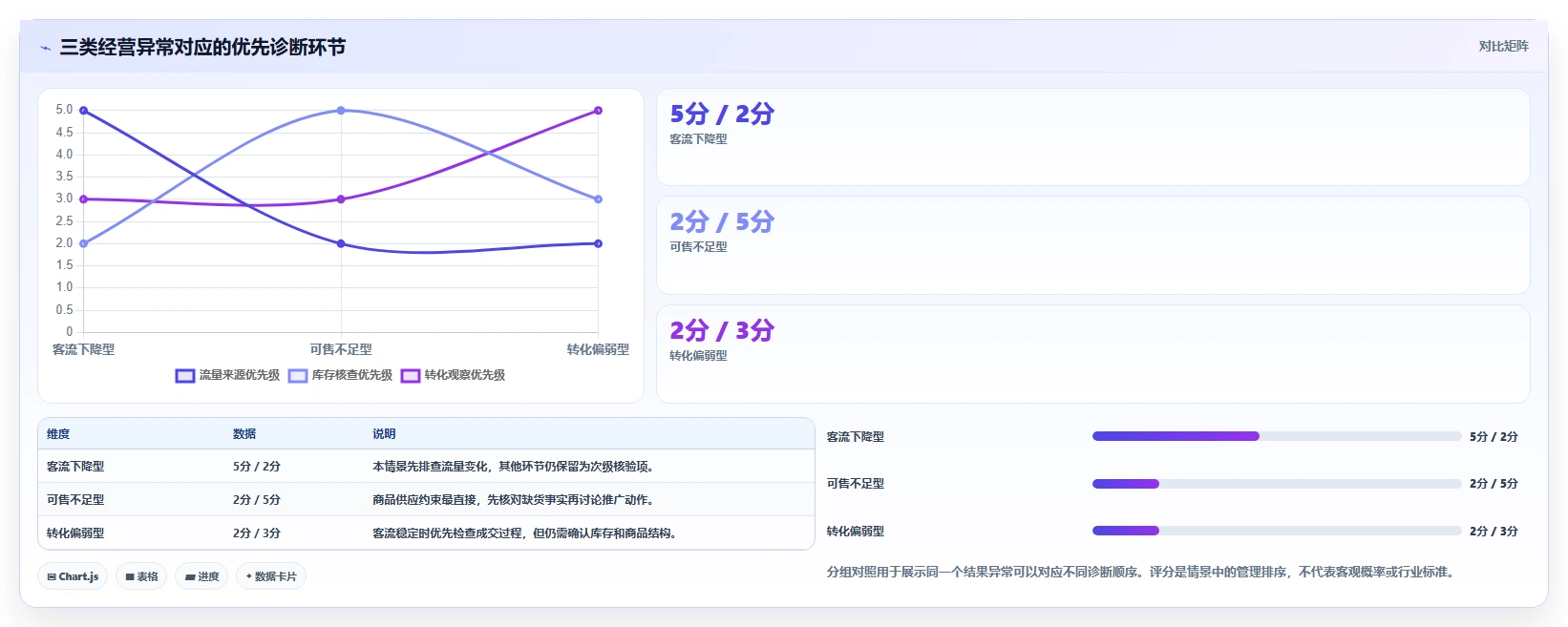The height and width of the screenshot is (627, 1568).
Task: Click the lightning icon beside the panel title
Action: [45, 48]
